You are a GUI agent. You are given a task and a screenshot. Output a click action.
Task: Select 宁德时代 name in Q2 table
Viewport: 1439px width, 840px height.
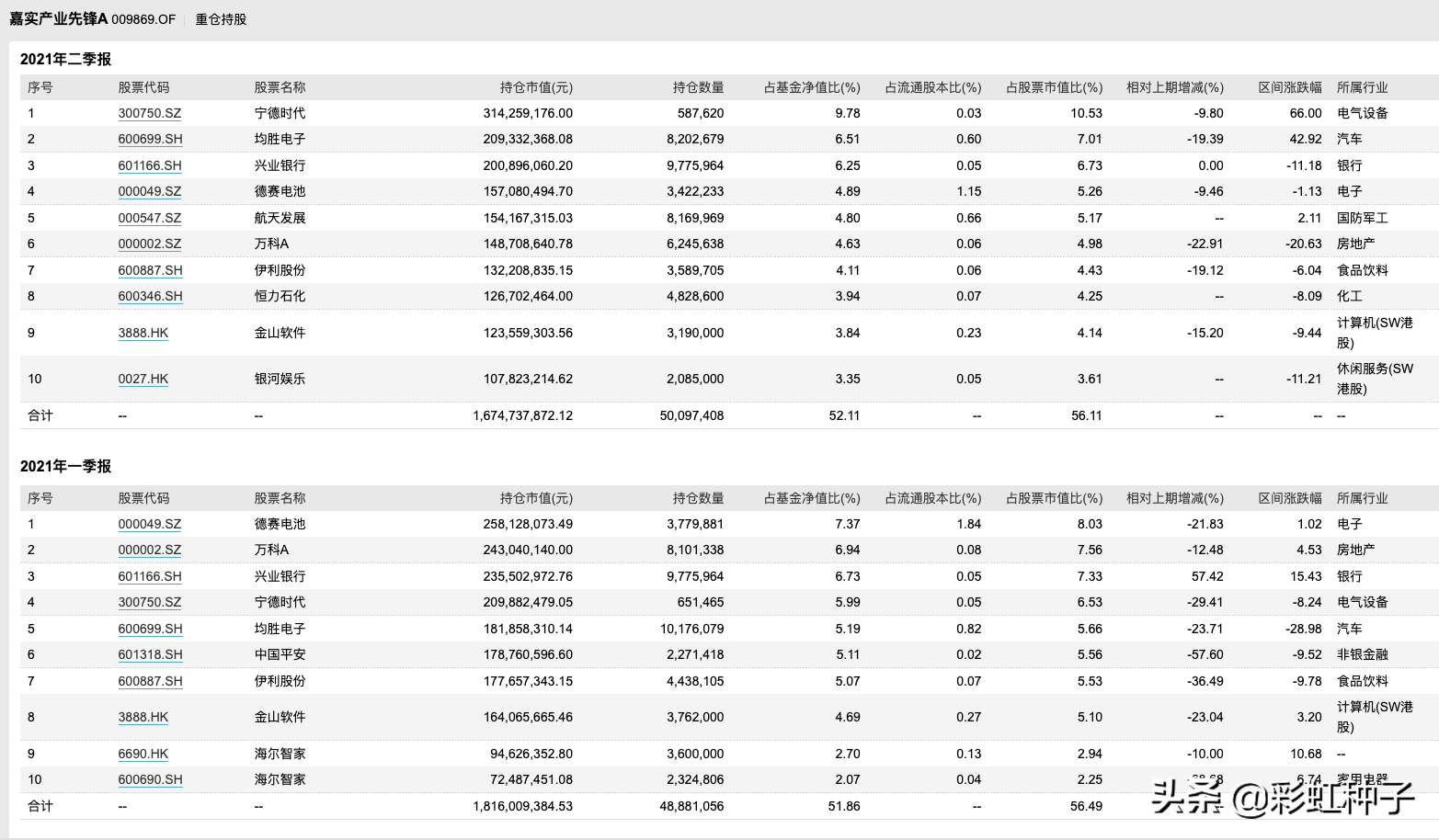280,113
